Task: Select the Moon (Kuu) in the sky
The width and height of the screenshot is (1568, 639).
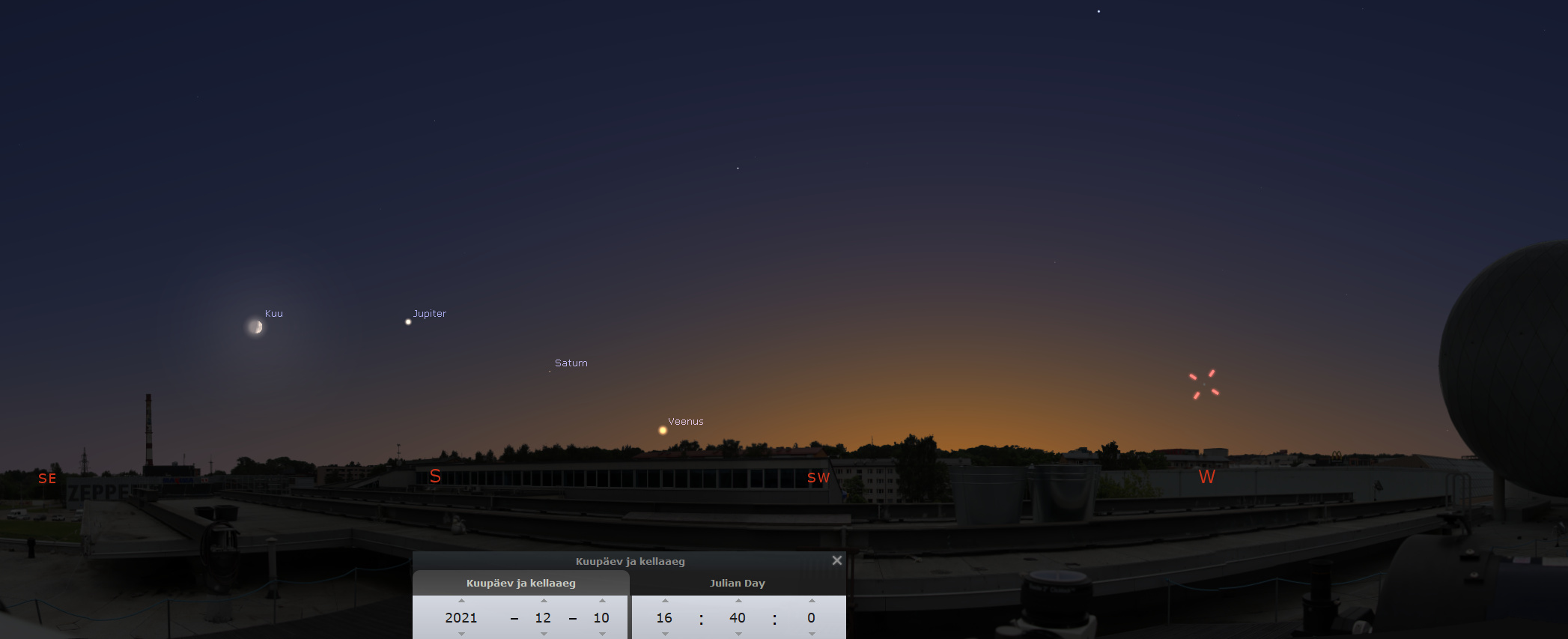Action: click(x=255, y=327)
